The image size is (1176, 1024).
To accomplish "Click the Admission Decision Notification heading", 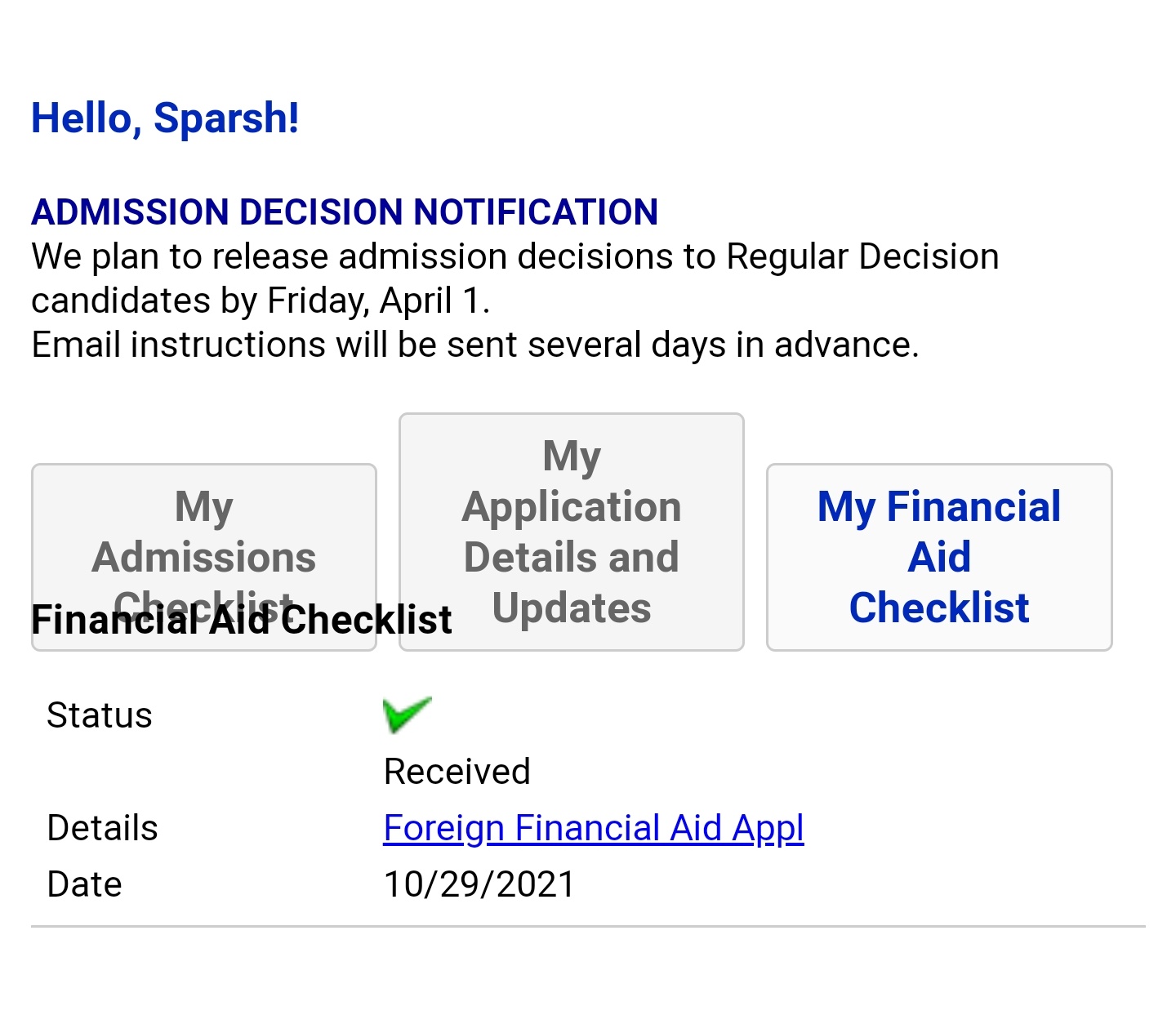I will pos(344,212).
